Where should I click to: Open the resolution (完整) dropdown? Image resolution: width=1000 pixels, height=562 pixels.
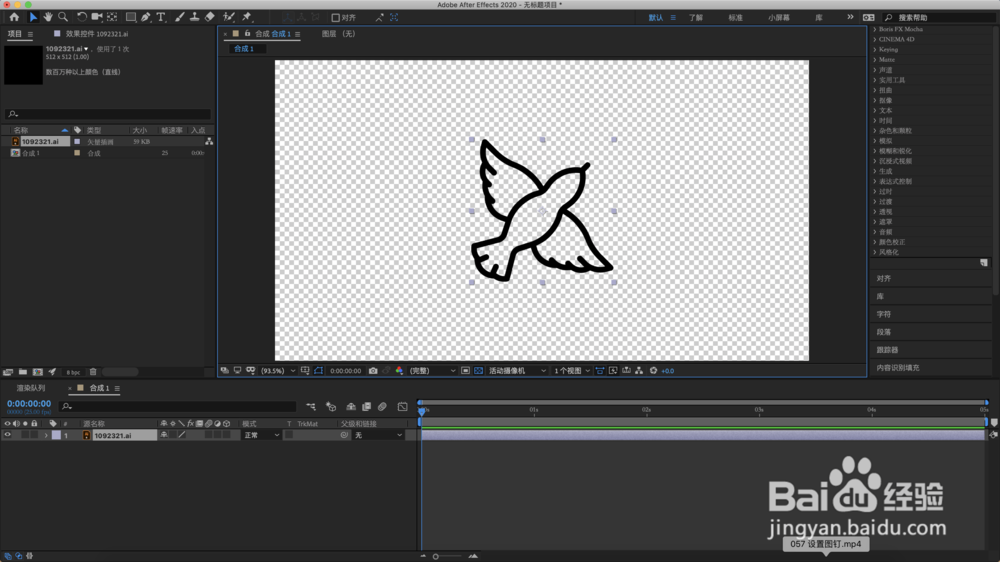tap(432, 371)
